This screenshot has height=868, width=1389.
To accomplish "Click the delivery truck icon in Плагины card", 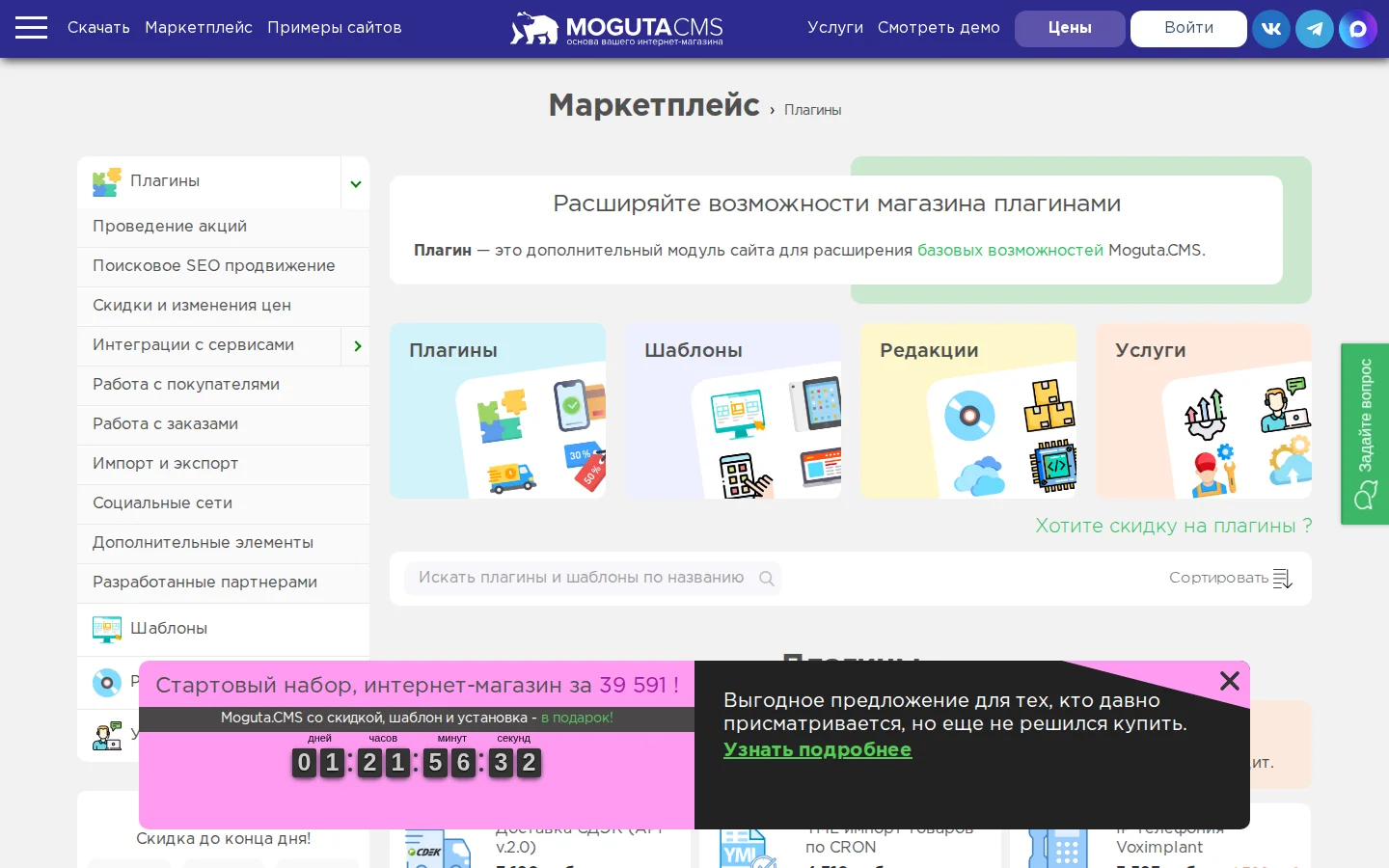I will pyautogui.click(x=511, y=476).
